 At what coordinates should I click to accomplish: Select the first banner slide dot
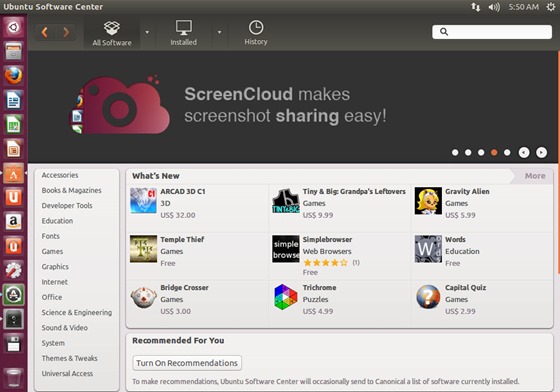pyautogui.click(x=455, y=152)
